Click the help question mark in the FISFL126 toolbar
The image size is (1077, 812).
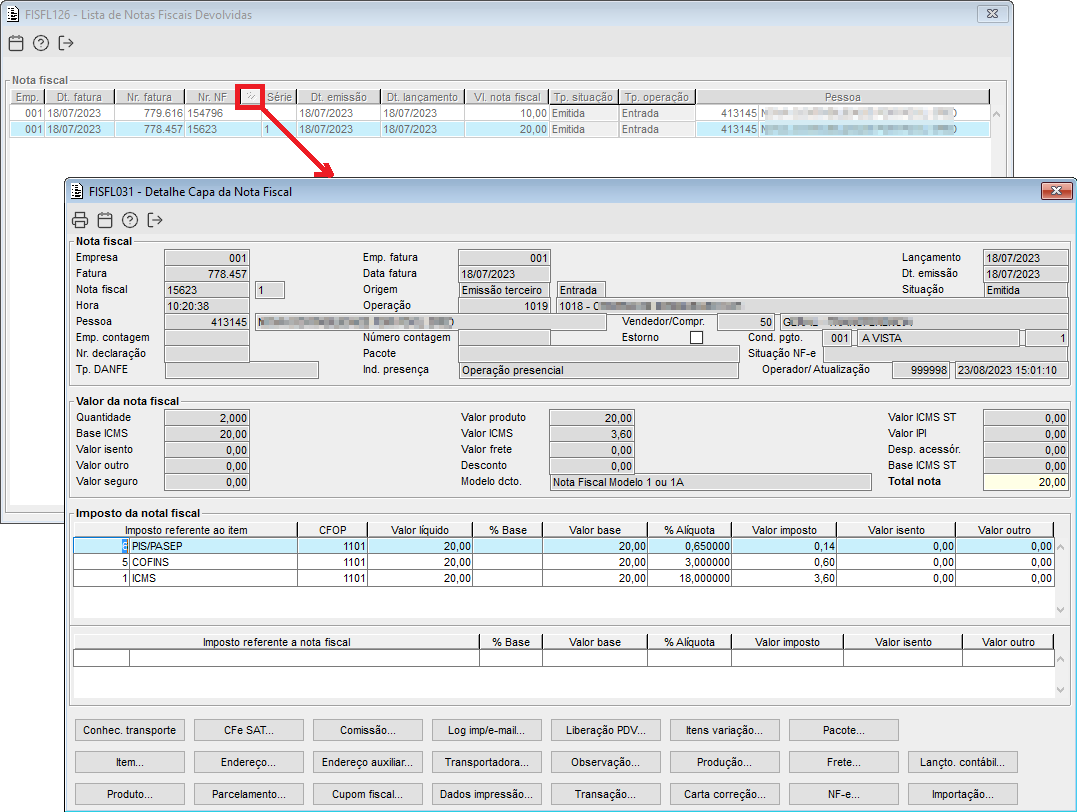point(41,43)
